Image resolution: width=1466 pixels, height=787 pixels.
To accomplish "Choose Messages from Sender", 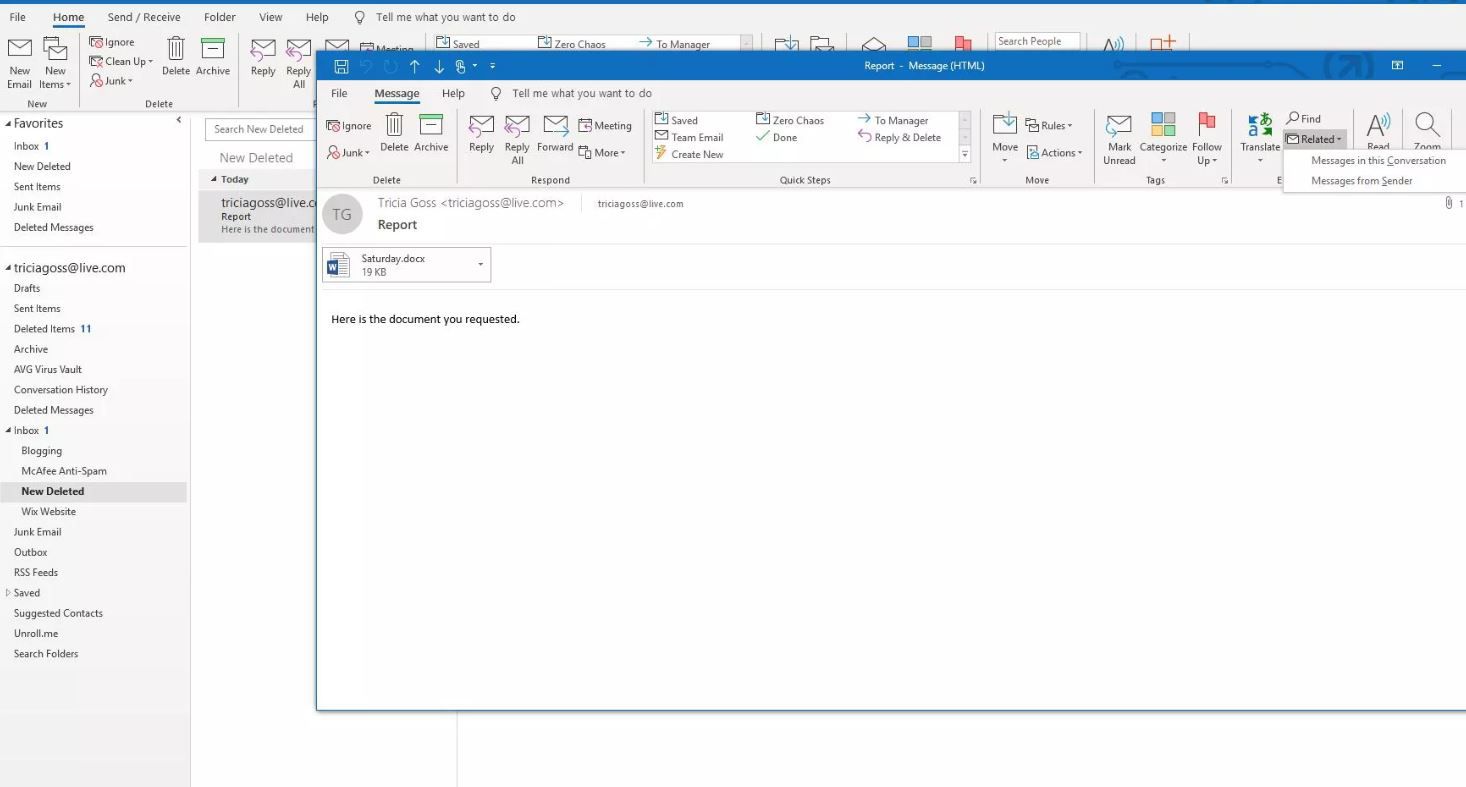I will [x=1361, y=181].
